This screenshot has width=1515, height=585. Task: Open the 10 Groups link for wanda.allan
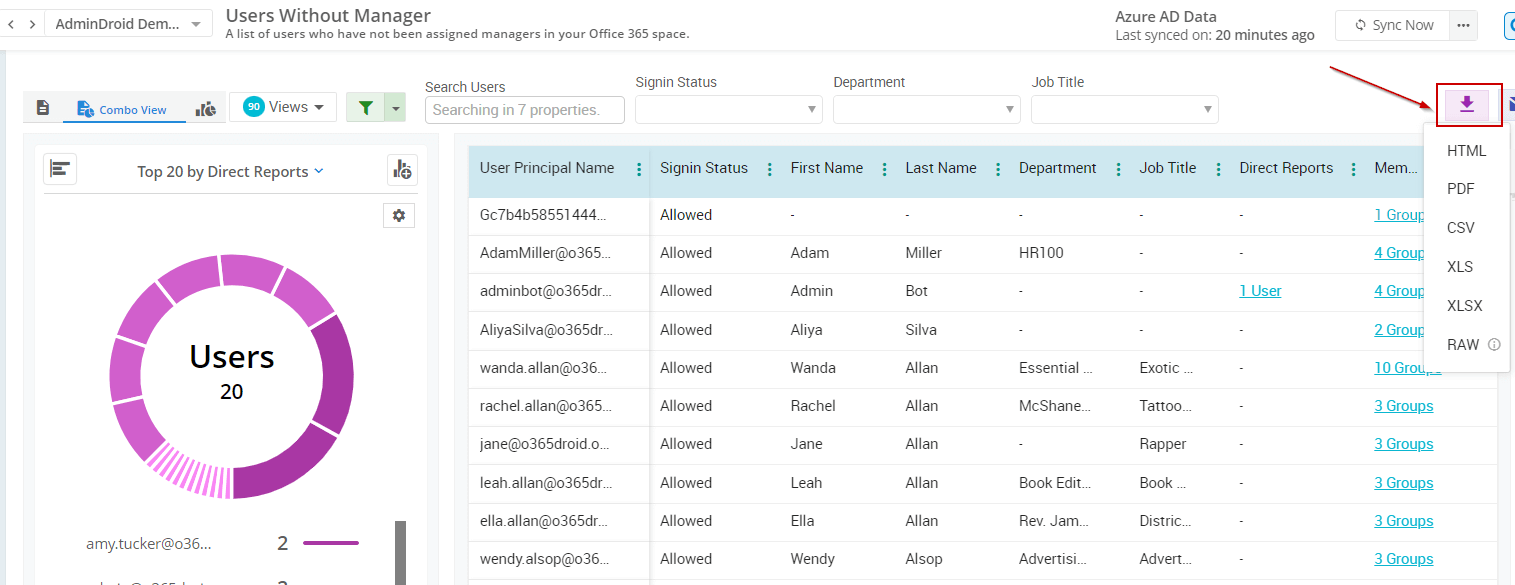click(1407, 367)
